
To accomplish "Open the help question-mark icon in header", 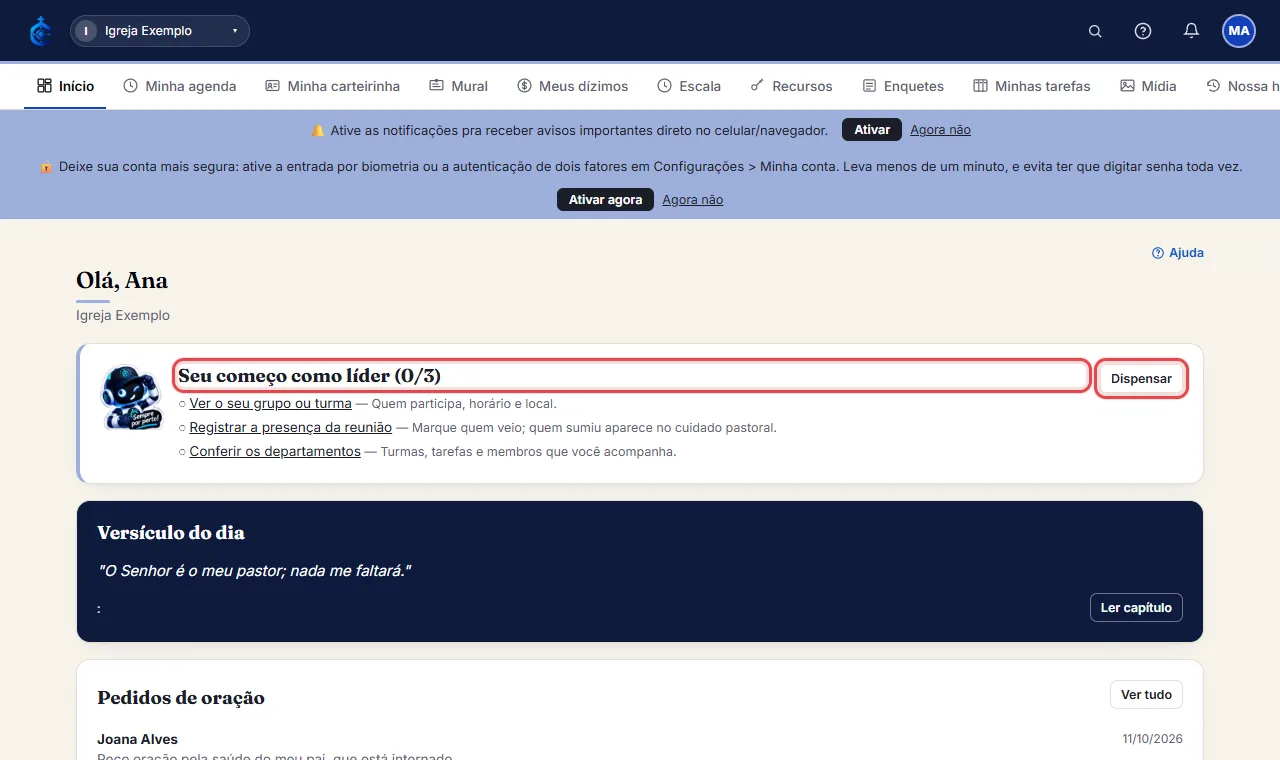I will coord(1143,31).
